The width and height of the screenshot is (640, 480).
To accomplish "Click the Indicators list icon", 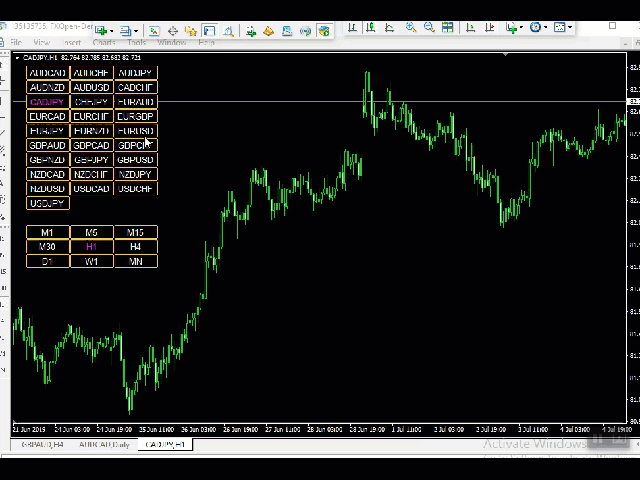I will coord(511,27).
